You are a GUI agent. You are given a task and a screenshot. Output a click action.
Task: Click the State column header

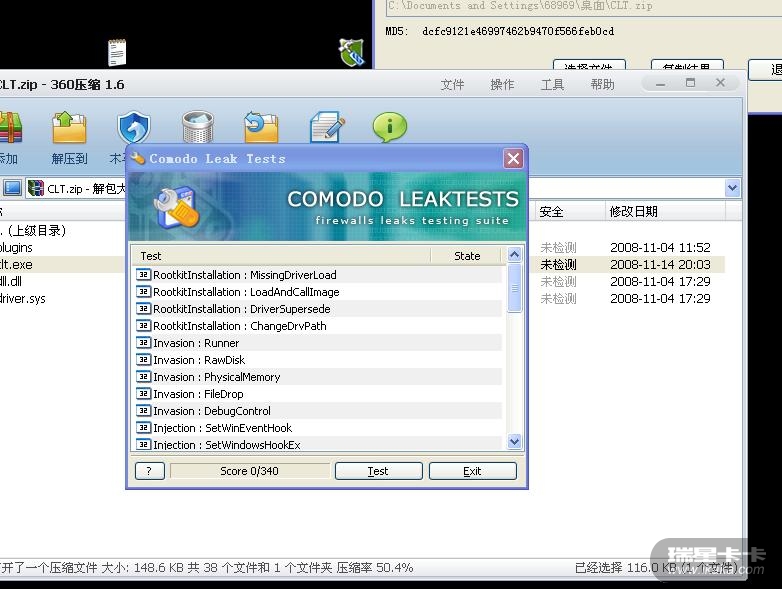pos(467,256)
